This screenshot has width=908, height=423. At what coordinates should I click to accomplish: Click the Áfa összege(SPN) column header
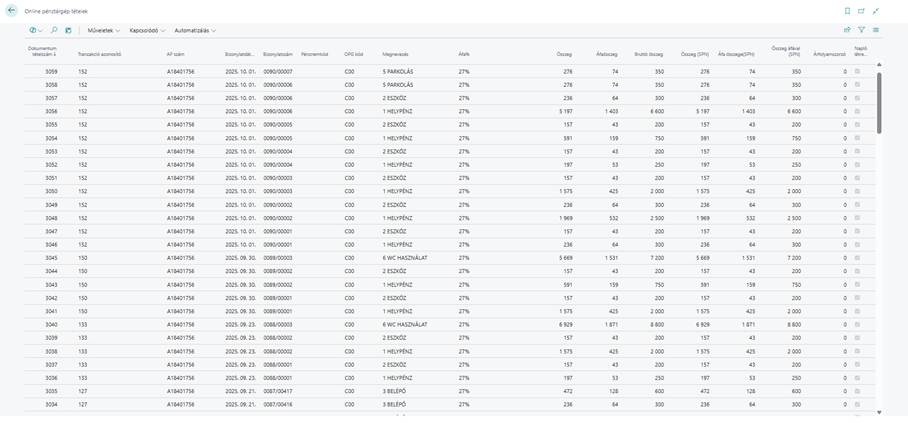tap(737, 54)
